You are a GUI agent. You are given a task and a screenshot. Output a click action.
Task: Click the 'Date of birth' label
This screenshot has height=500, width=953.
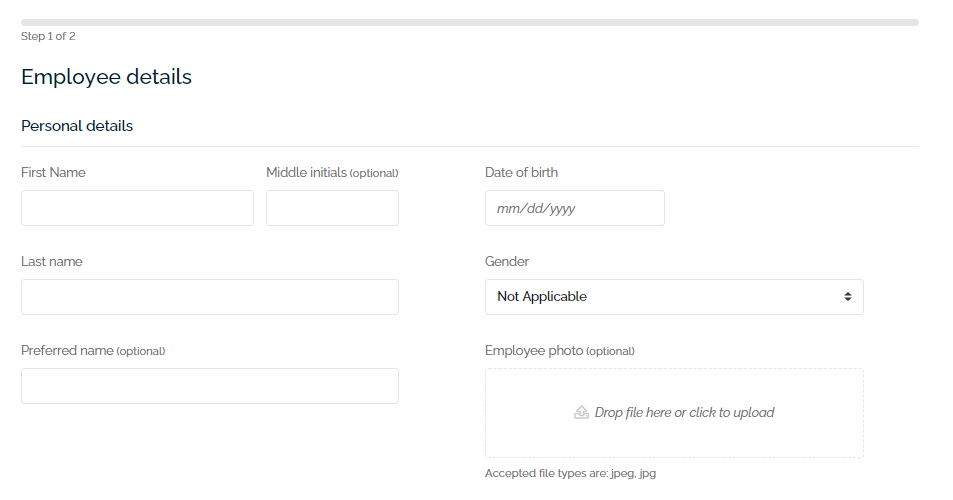521,172
